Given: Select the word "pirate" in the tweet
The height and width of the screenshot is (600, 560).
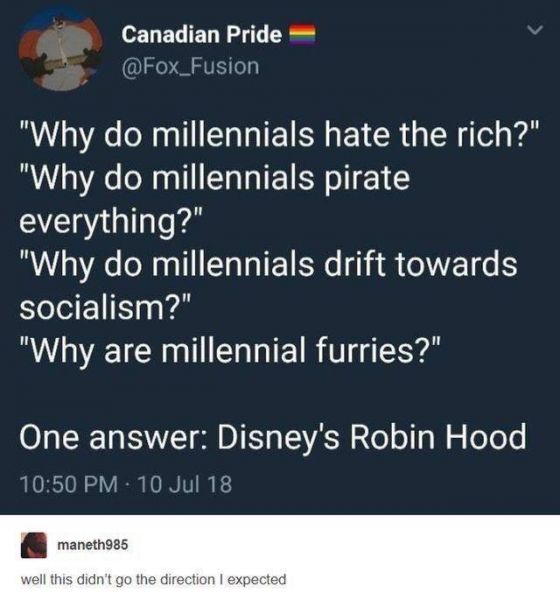Looking at the screenshot, I should coord(367,179).
